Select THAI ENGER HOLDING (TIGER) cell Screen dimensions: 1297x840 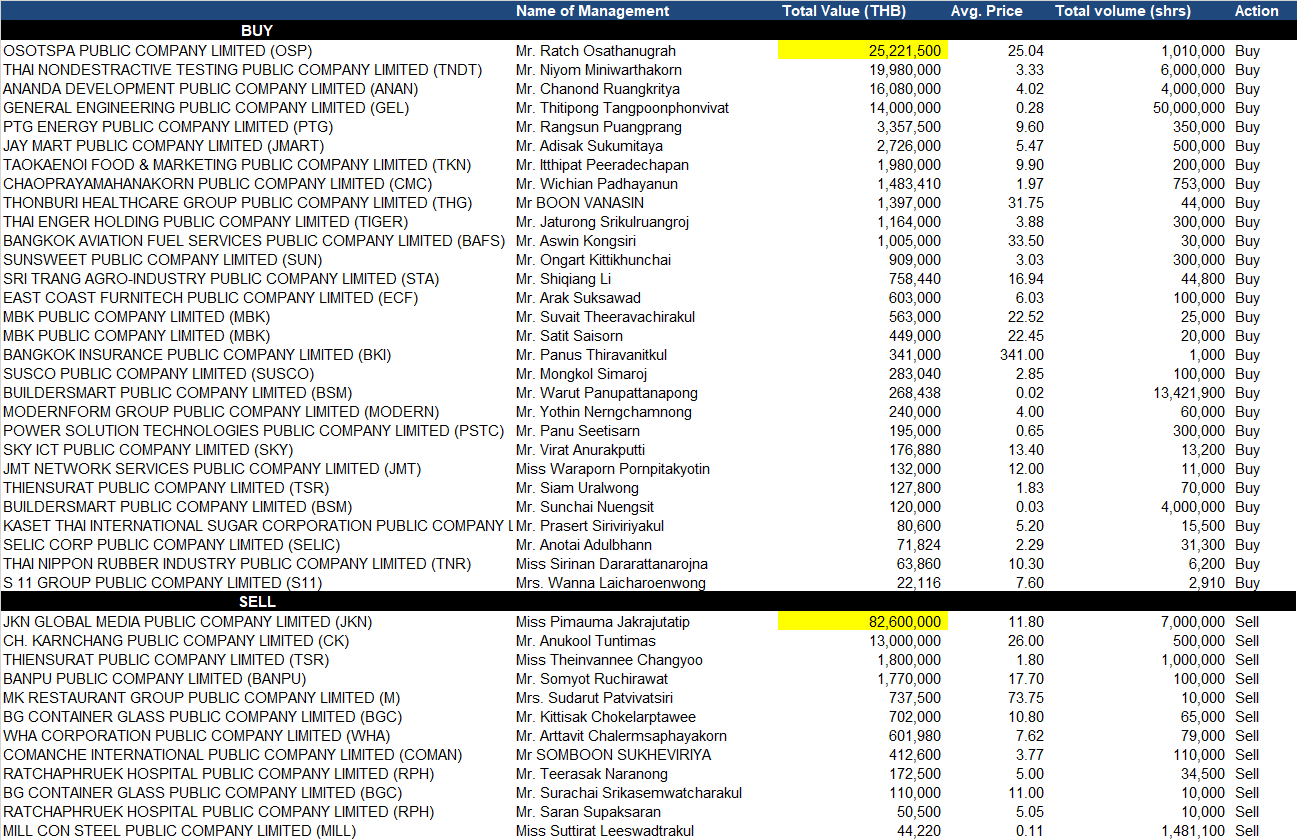[x=205, y=222]
